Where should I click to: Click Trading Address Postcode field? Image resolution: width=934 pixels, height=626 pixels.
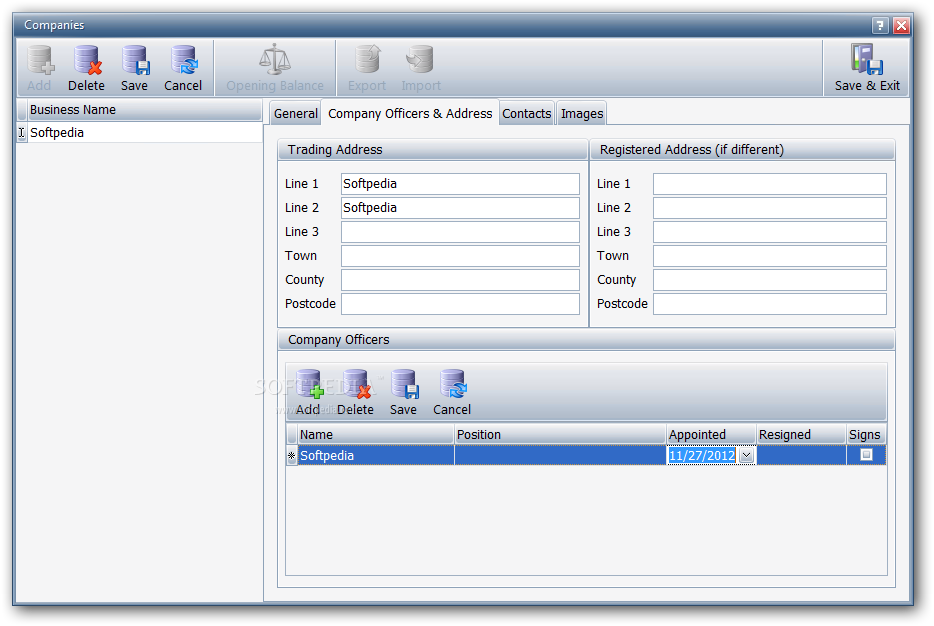[460, 303]
